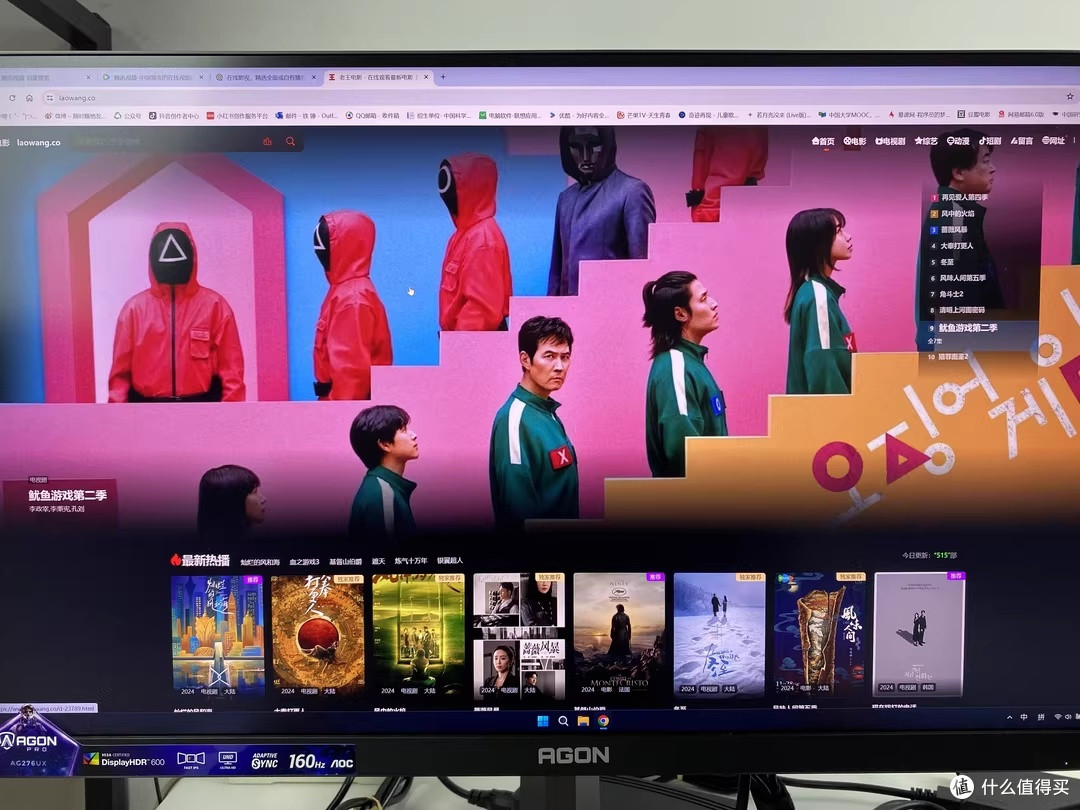This screenshot has width=1080, height=810.
Task: Open the 综艺 navigation item
Action: coord(926,141)
